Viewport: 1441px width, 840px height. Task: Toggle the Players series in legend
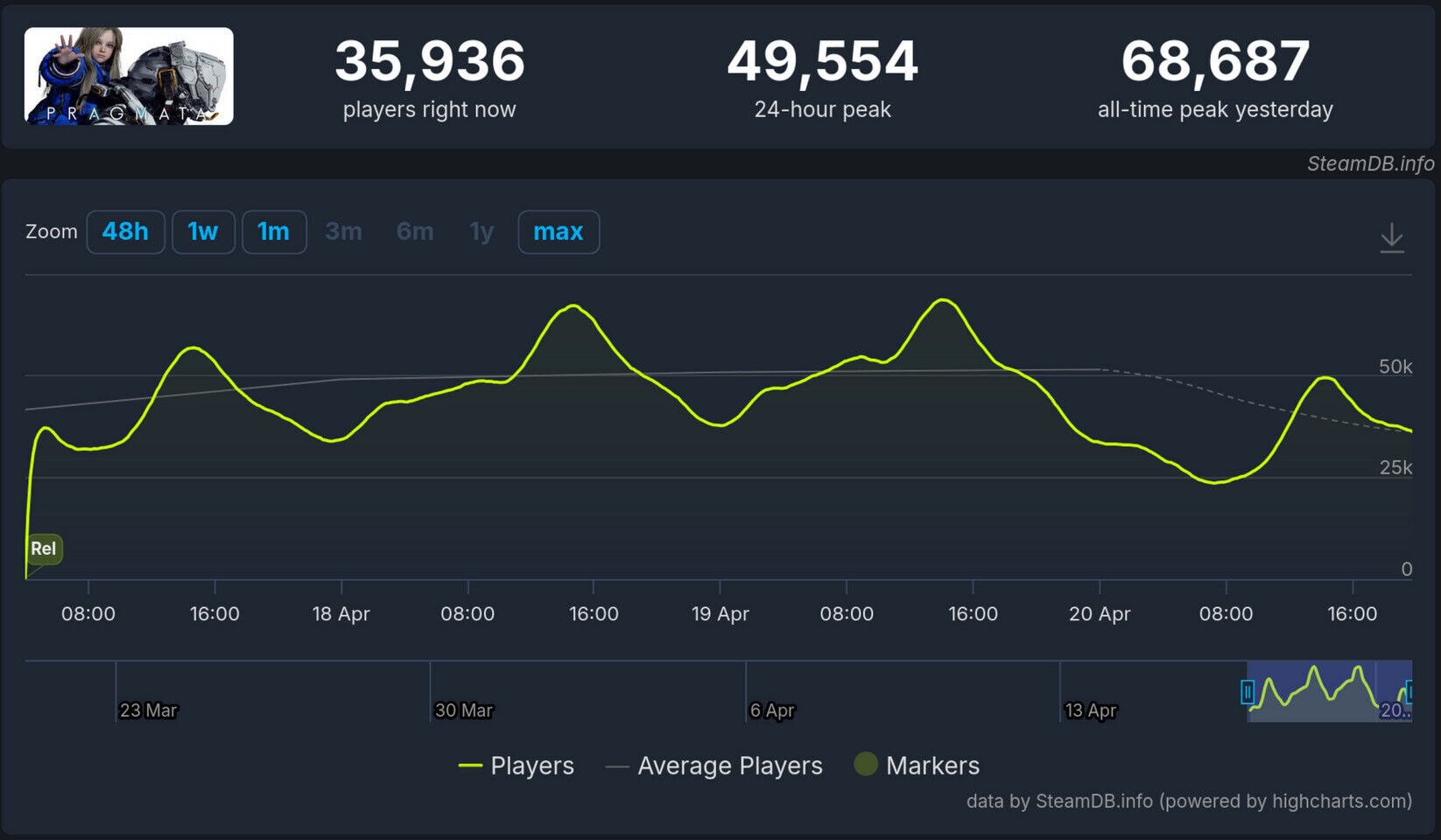[x=517, y=766]
